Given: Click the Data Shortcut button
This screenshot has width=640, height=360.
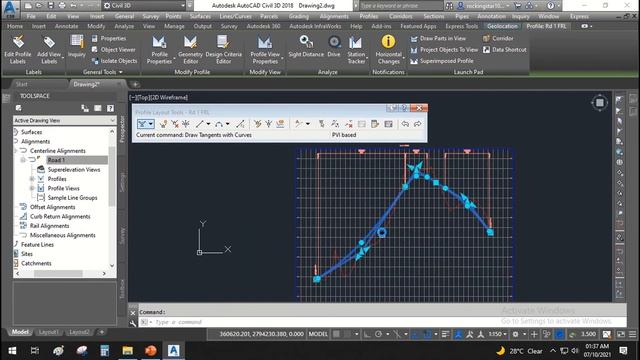Looking at the screenshot, I should 504,50.
